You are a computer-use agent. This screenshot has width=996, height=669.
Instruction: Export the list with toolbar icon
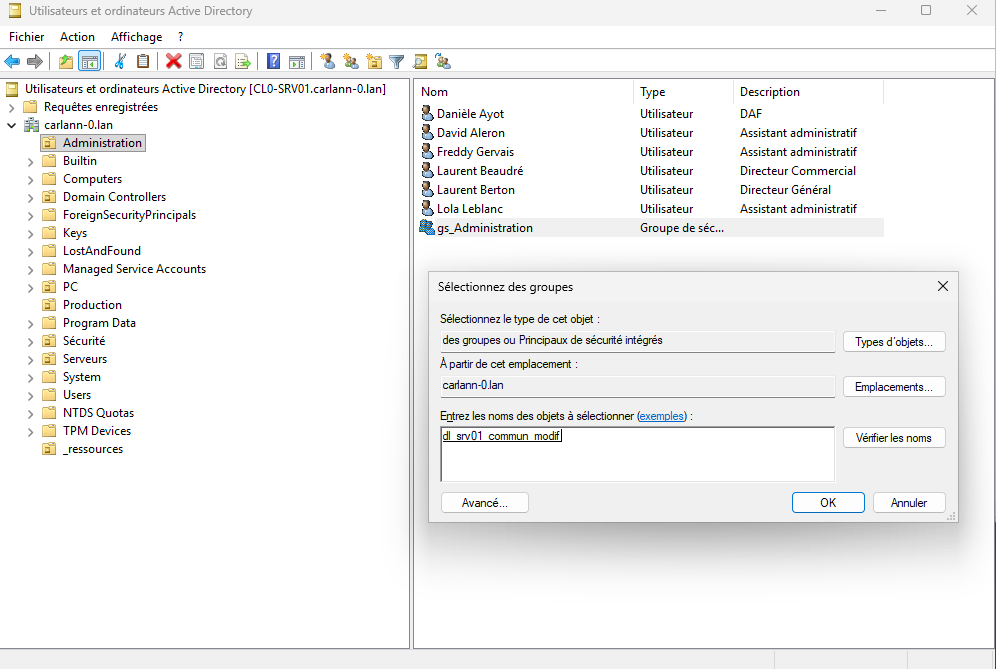[x=243, y=62]
